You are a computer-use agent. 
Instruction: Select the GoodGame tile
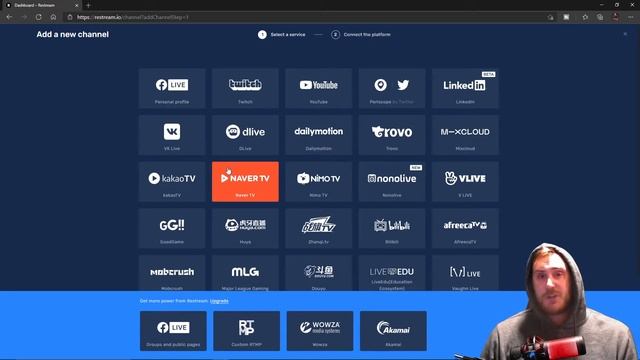pyautogui.click(x=172, y=229)
